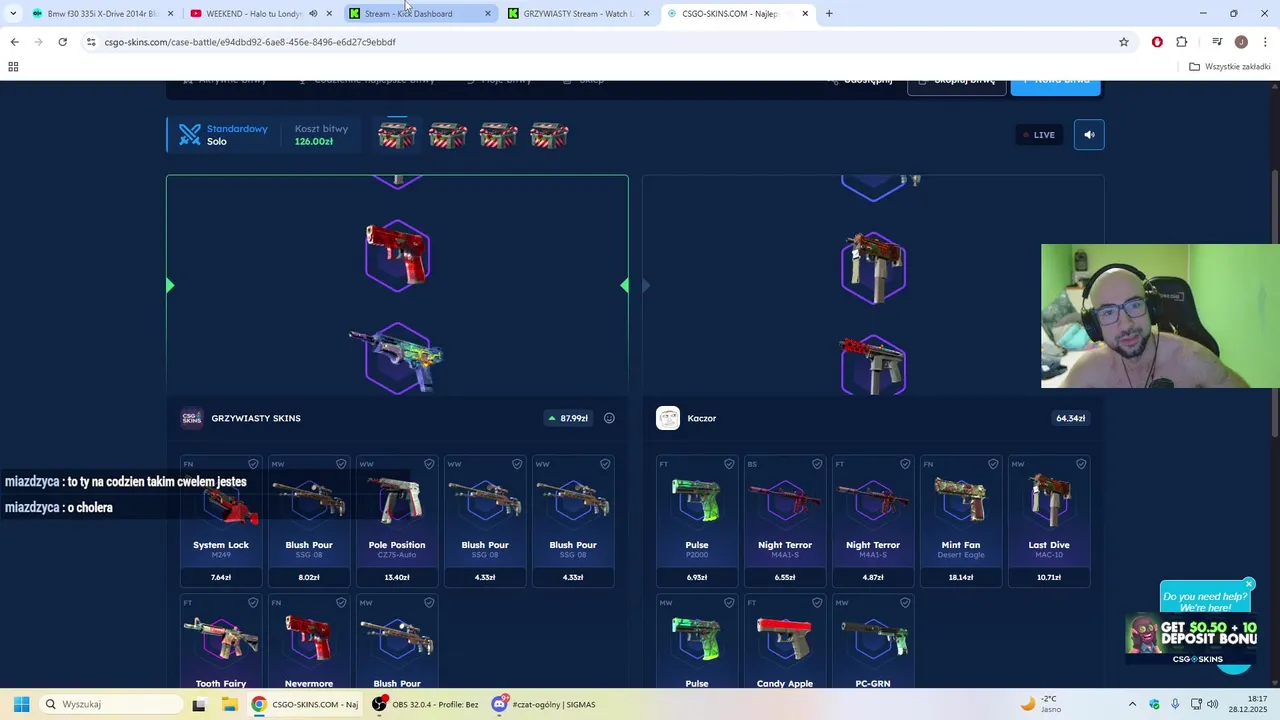Image resolution: width=1280 pixels, height=720 pixels.
Task: Click the shield icon on the System Lock card
Action: (x=253, y=464)
